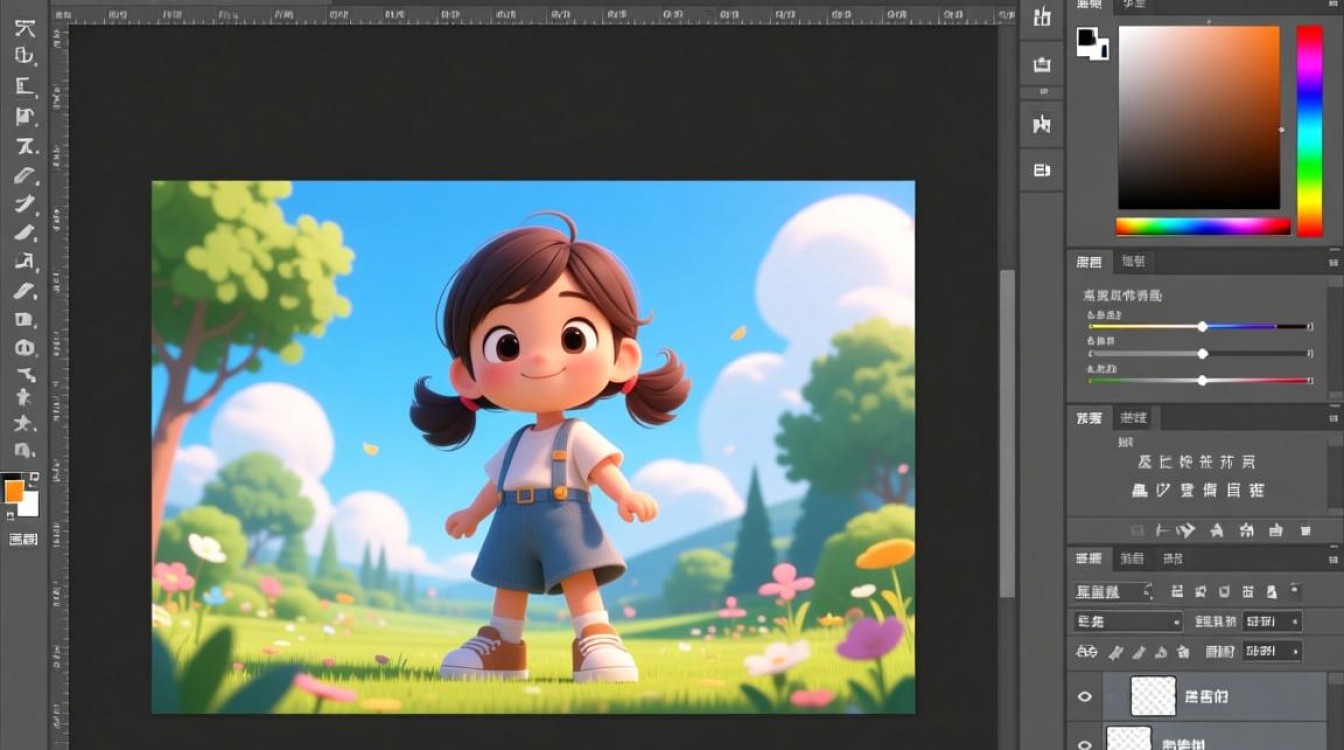Switch to the second tab of the sliders panel

(x=1134, y=262)
